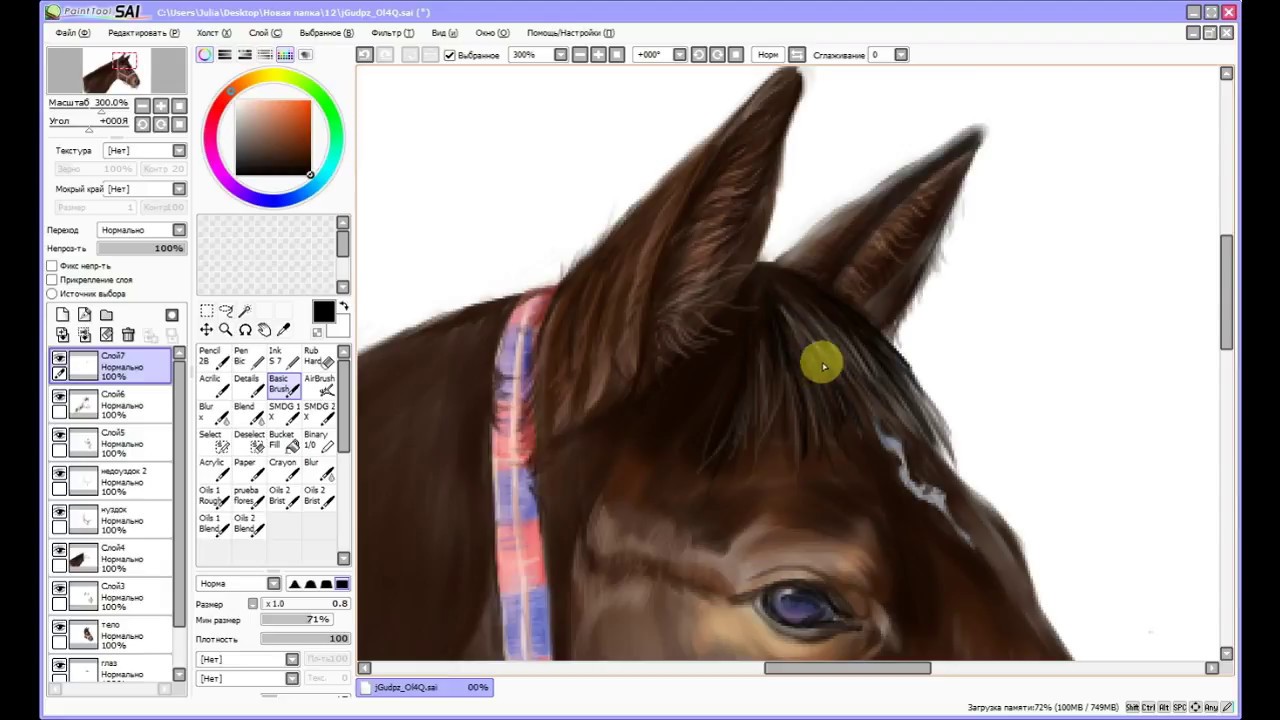Undo using the toolbar arrow button

[365, 55]
